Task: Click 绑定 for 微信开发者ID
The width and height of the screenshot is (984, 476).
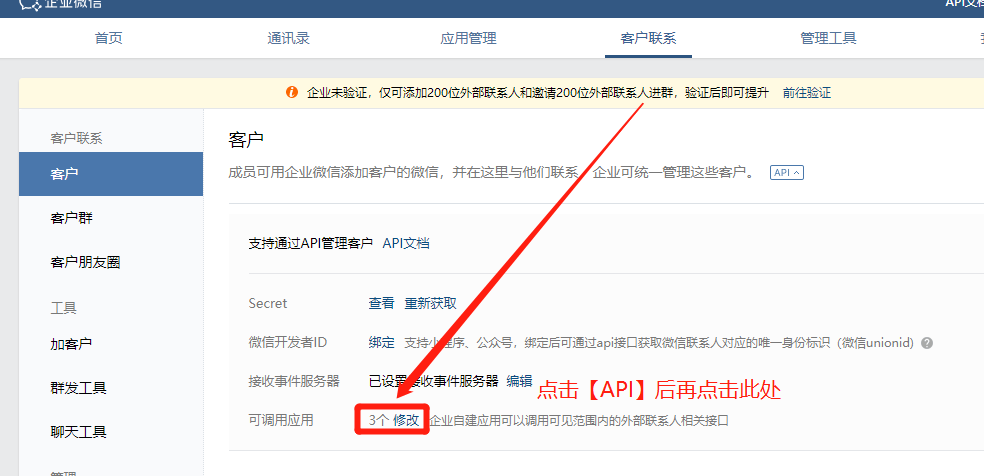Action: tap(381, 342)
